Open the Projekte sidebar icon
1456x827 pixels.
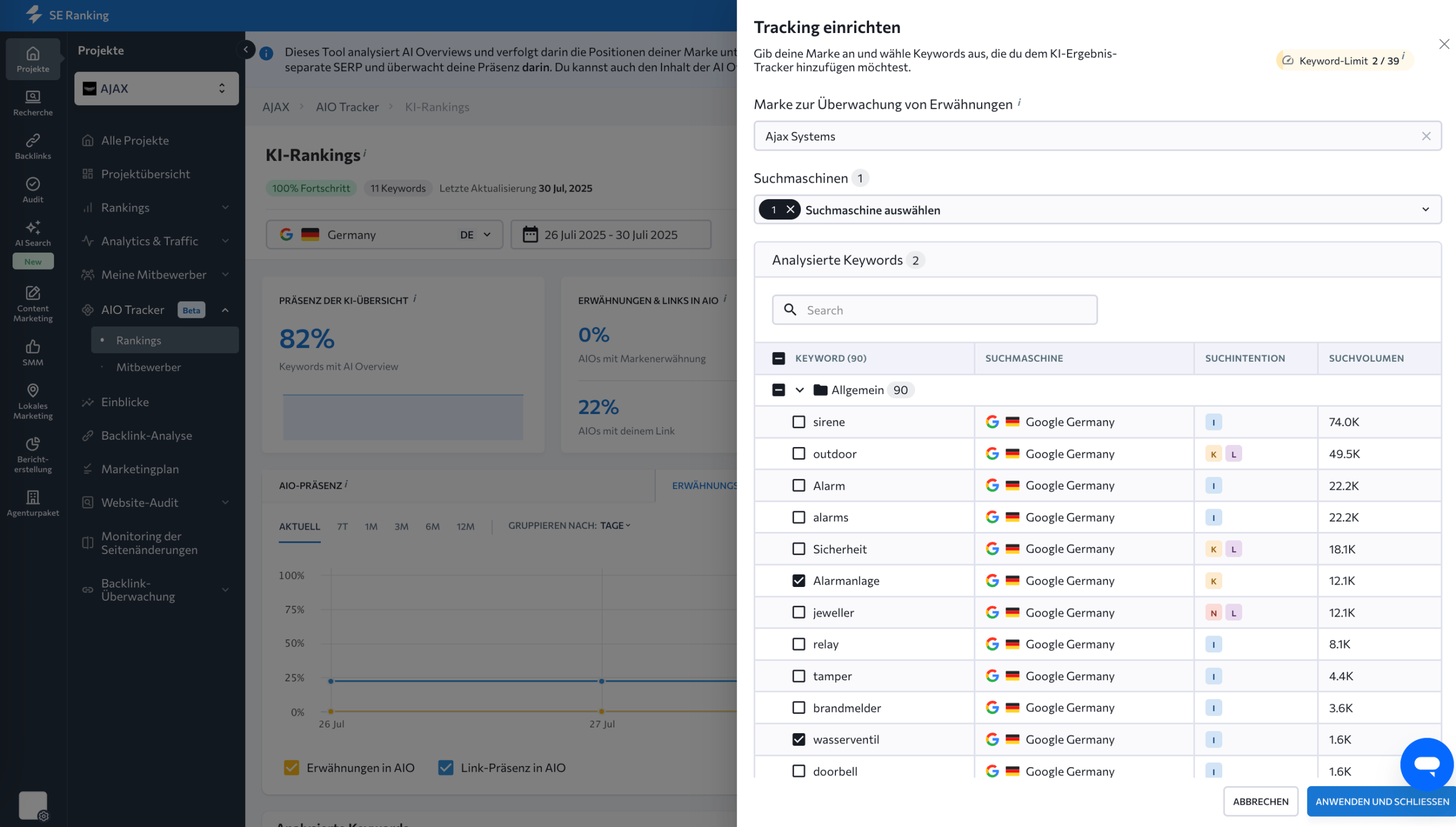pyautogui.click(x=33, y=59)
